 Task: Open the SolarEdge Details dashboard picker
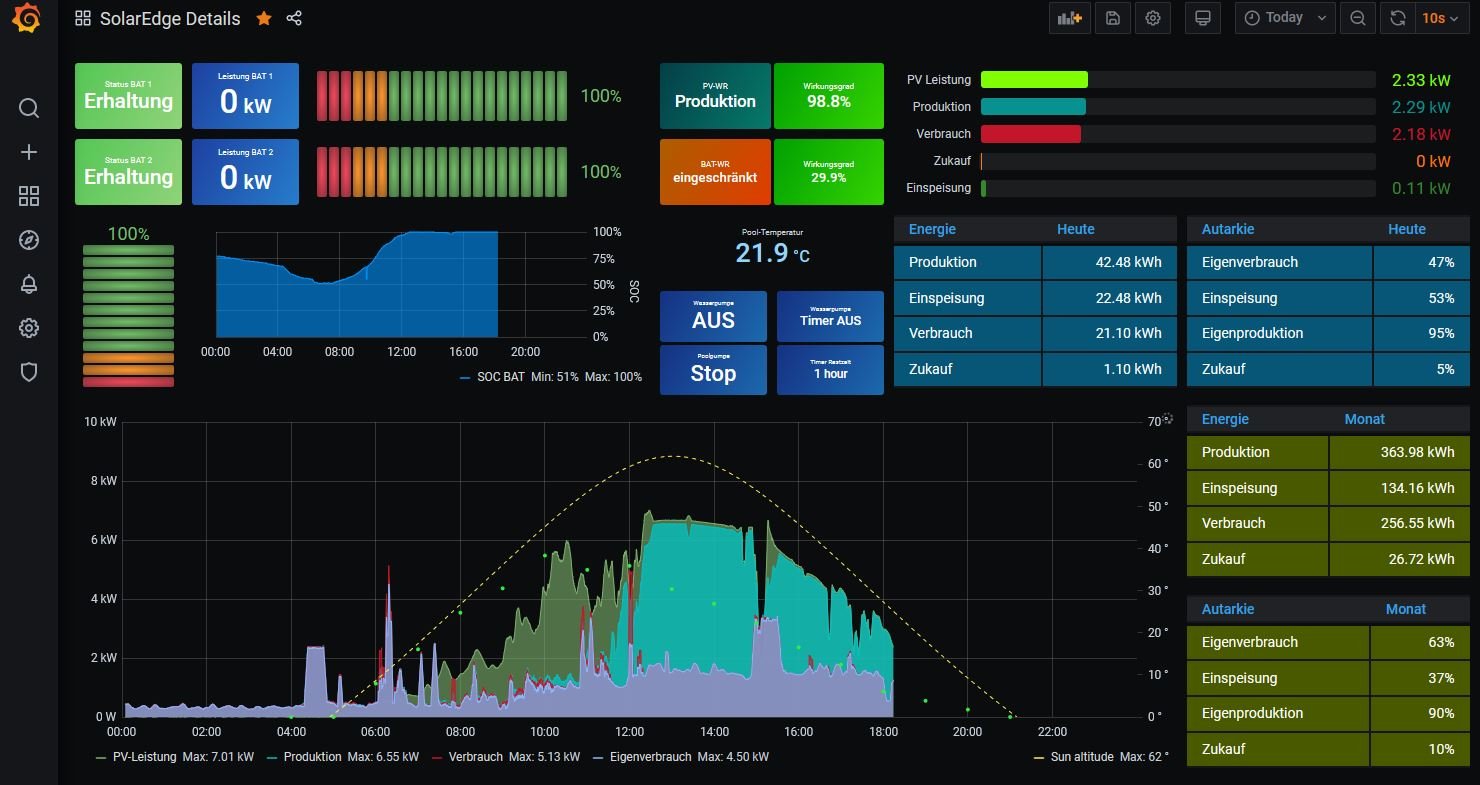pyautogui.click(x=170, y=19)
